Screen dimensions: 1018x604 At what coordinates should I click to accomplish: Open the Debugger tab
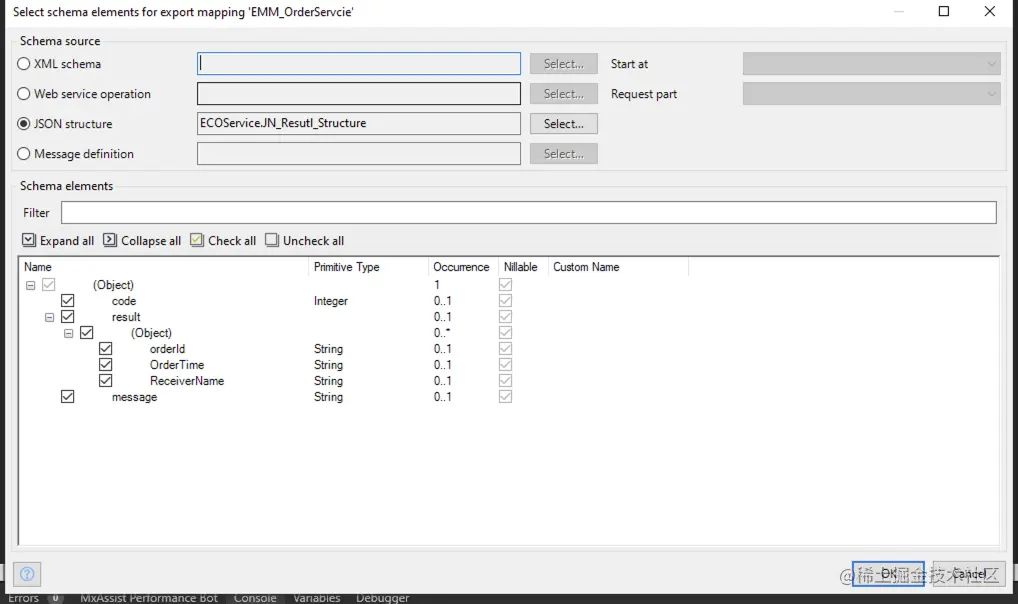click(382, 598)
